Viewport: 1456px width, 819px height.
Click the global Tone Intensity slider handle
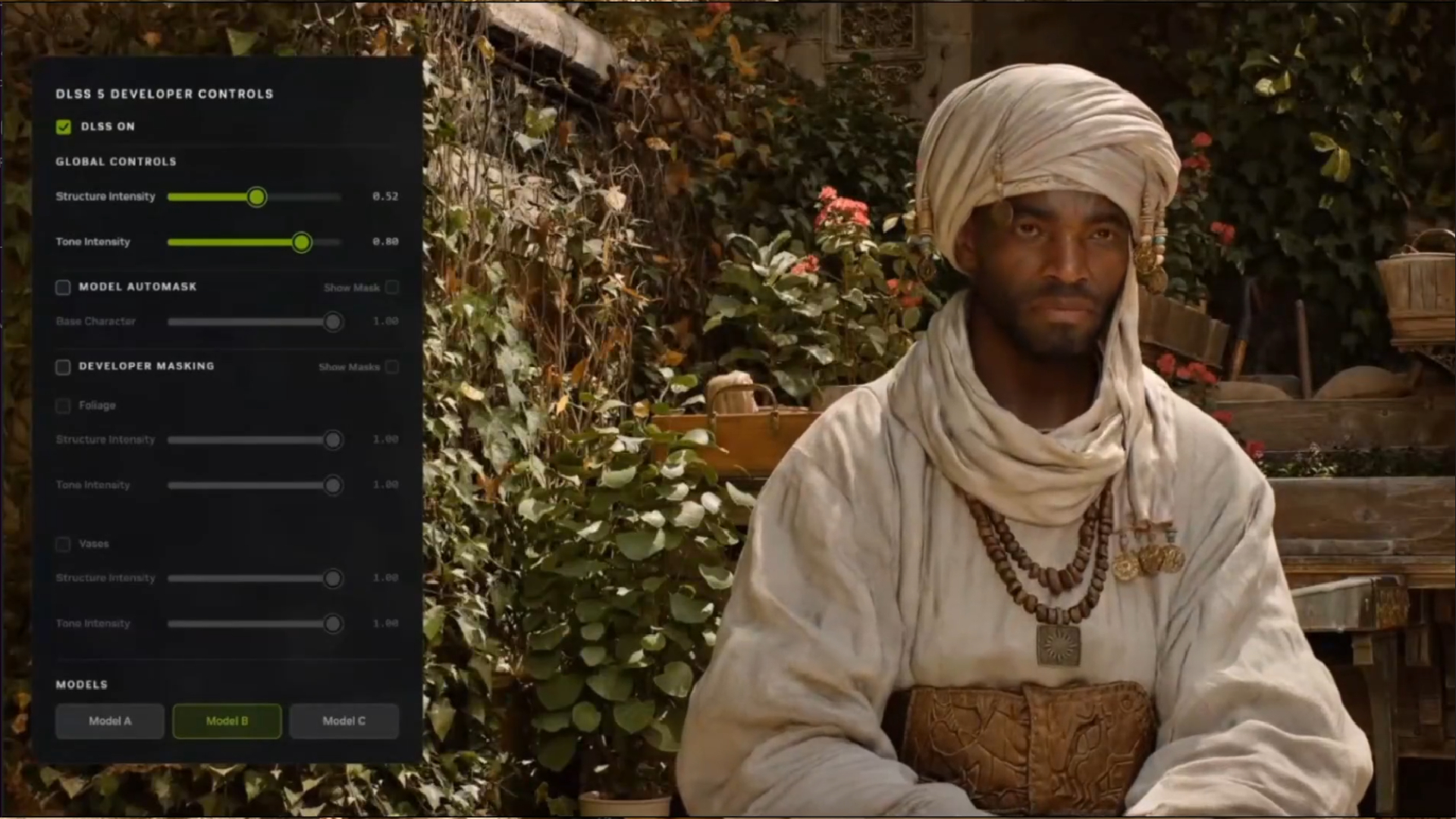pos(302,243)
